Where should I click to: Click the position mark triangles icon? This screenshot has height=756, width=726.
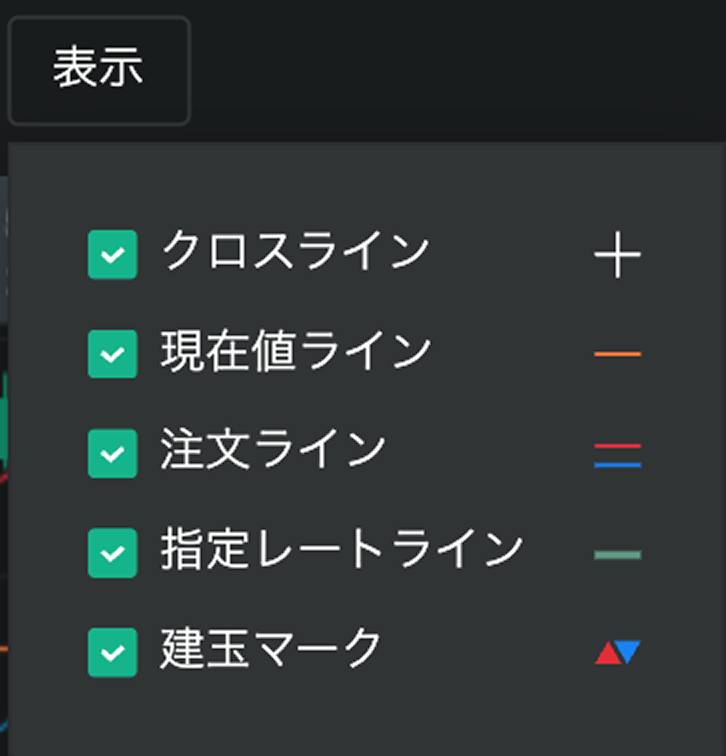(x=617, y=653)
